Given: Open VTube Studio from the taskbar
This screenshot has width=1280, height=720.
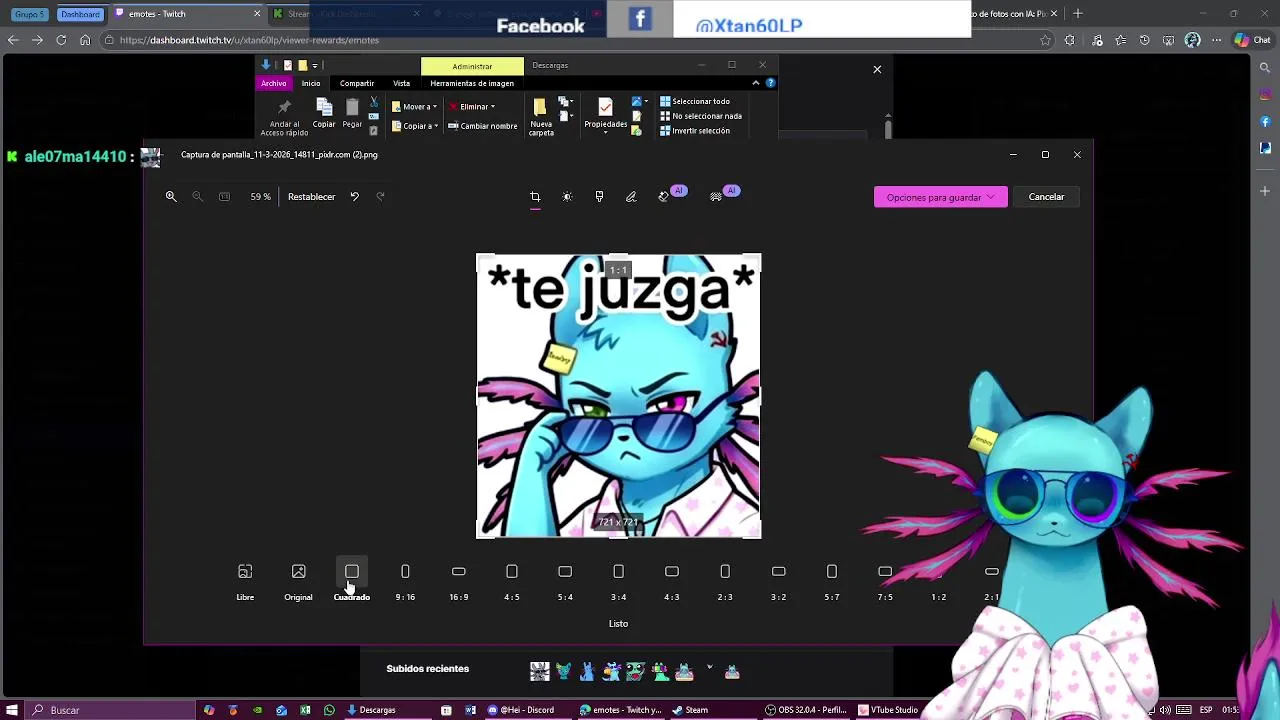Looking at the screenshot, I should [x=888, y=710].
